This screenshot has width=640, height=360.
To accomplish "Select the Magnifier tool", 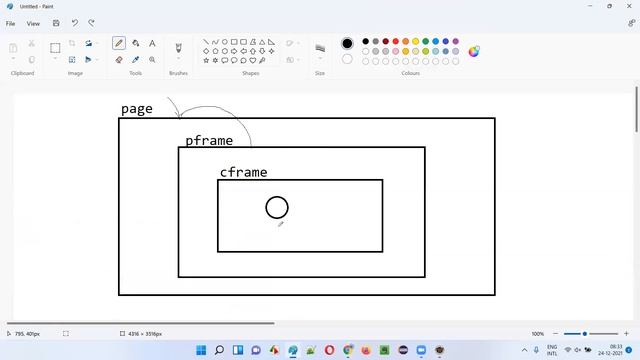I will pos(152,60).
